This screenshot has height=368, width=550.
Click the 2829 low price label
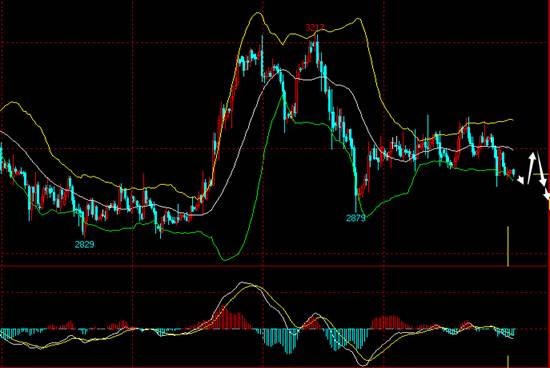(x=84, y=244)
